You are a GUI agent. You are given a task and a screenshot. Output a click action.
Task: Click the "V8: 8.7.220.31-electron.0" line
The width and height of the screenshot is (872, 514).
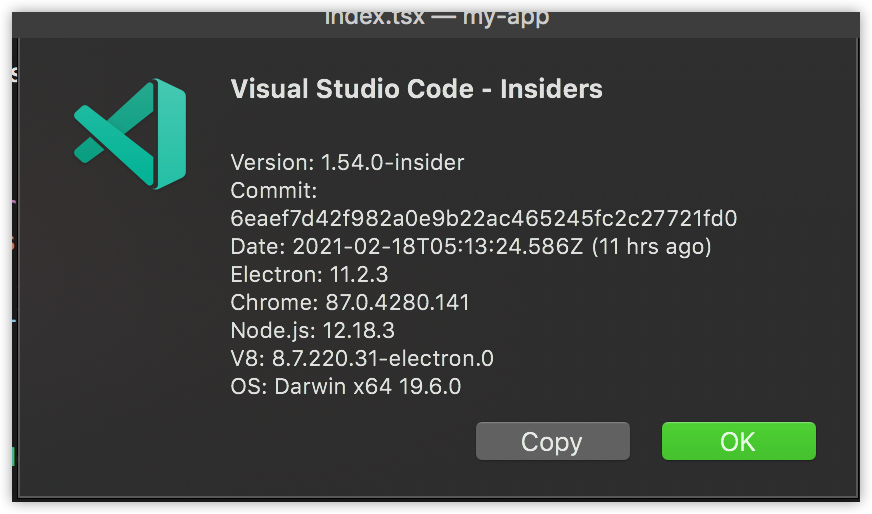[362, 358]
